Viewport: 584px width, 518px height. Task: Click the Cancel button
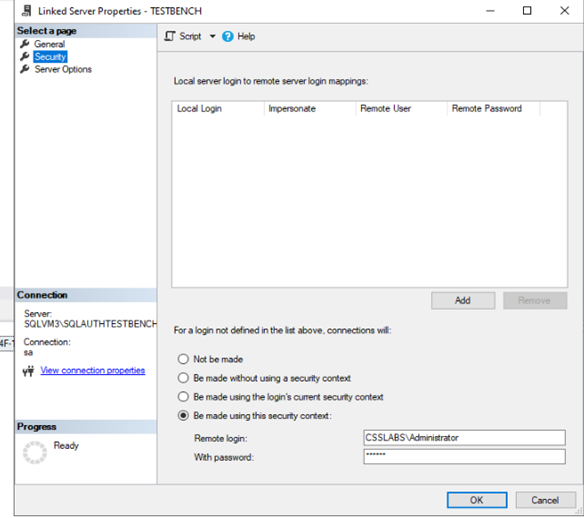545,500
